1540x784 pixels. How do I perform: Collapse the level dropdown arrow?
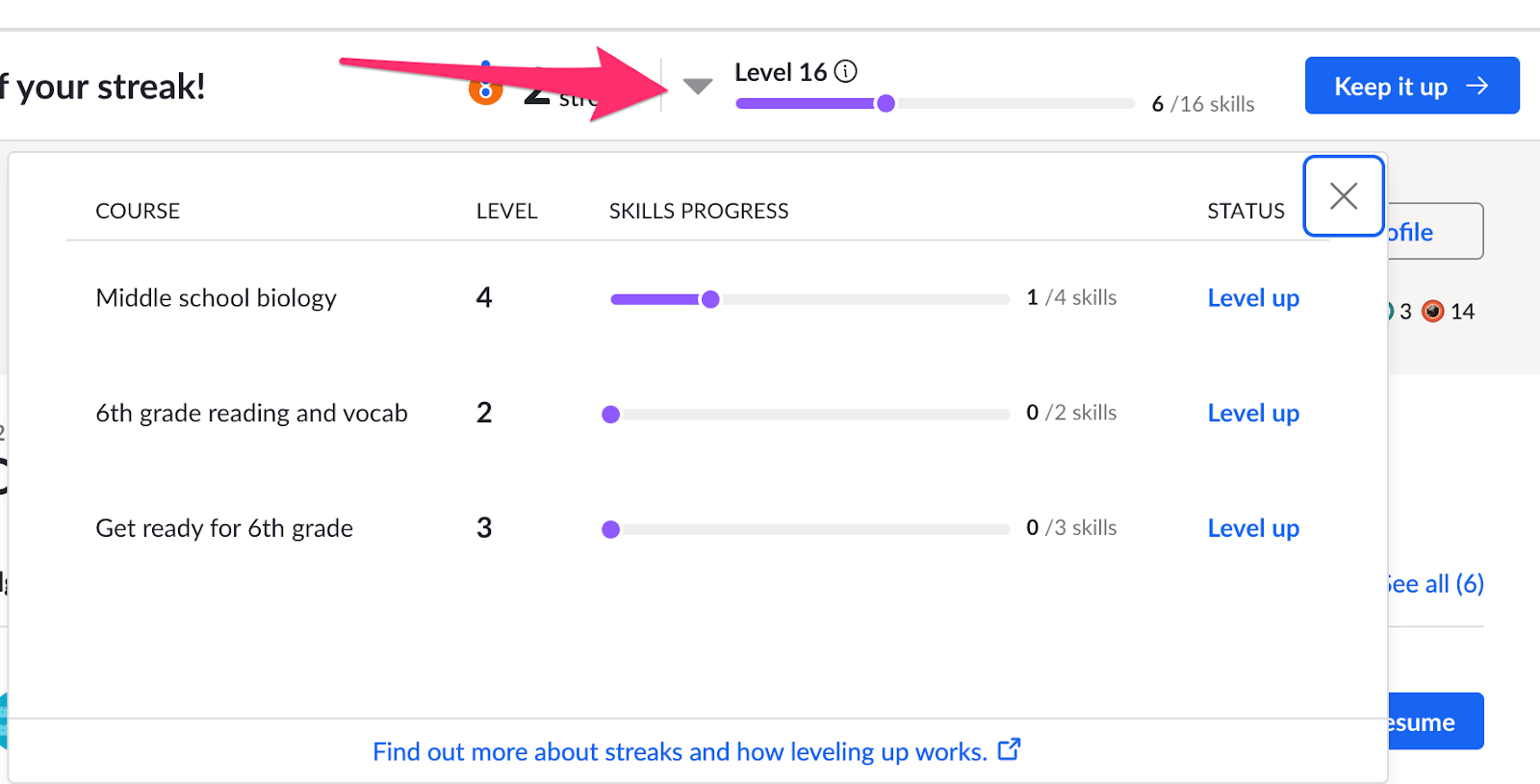point(698,87)
